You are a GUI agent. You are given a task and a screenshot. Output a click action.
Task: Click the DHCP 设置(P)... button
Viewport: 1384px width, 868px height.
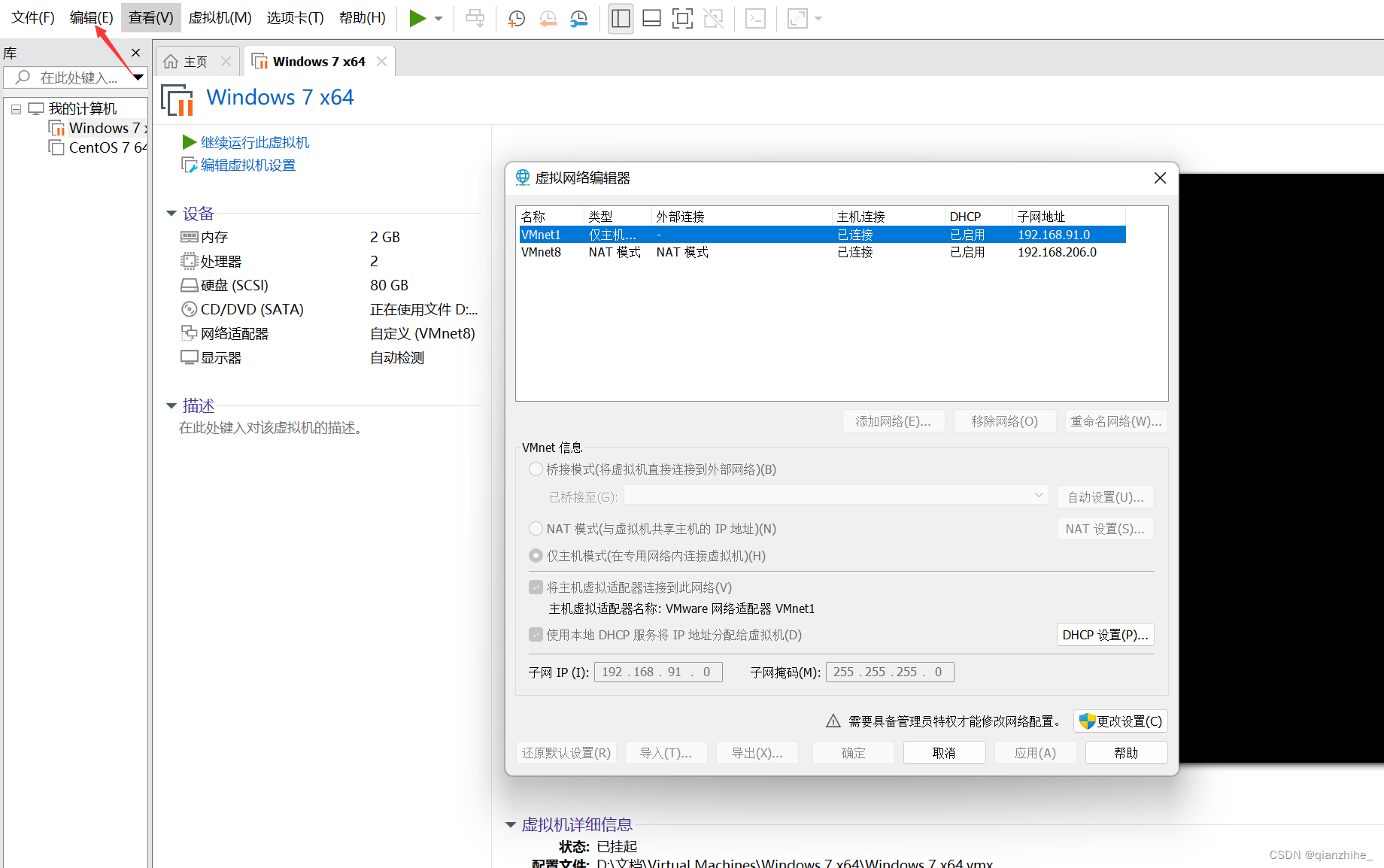[x=1105, y=635]
